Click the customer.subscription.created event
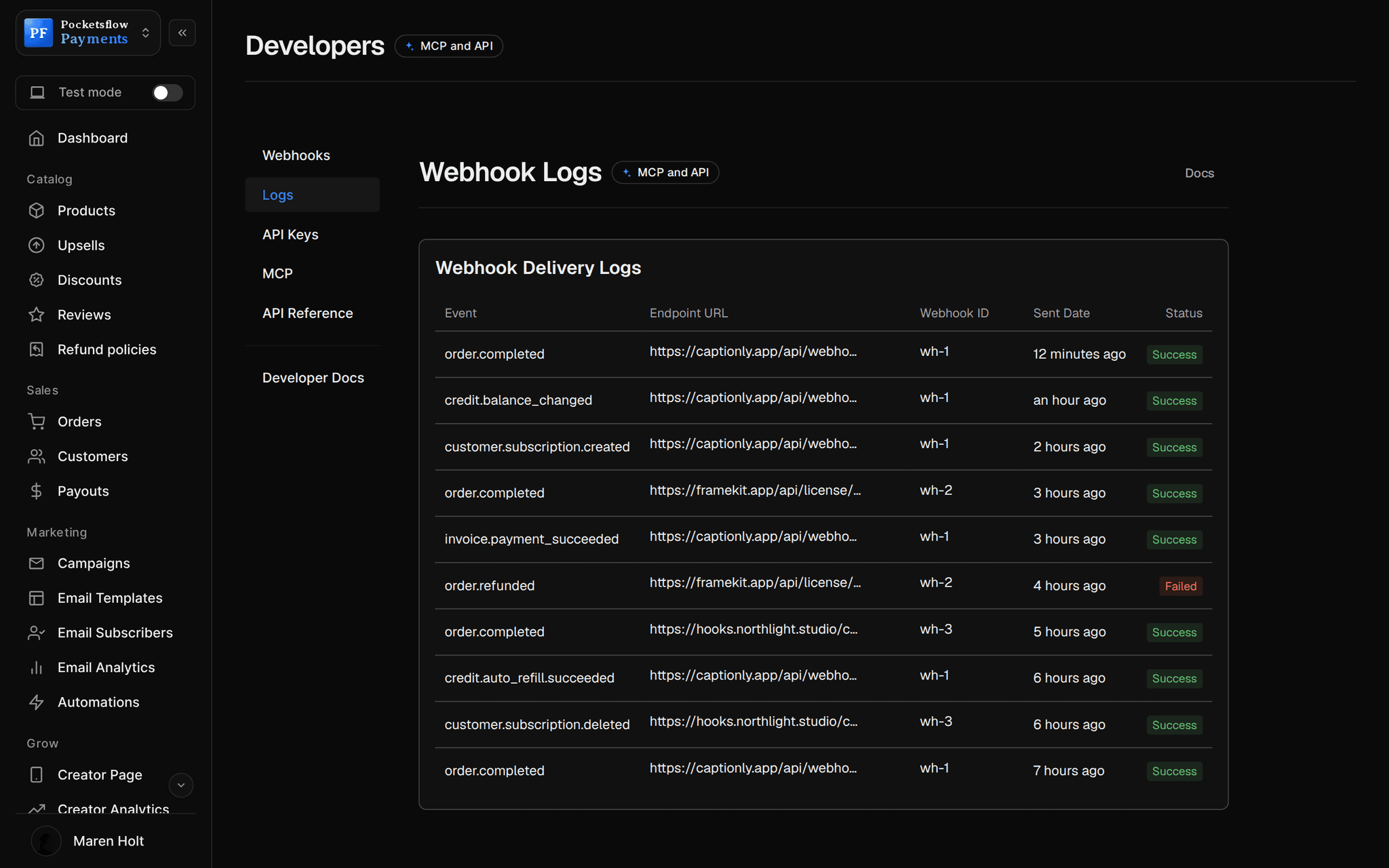Image resolution: width=1389 pixels, height=868 pixels. pos(537,447)
